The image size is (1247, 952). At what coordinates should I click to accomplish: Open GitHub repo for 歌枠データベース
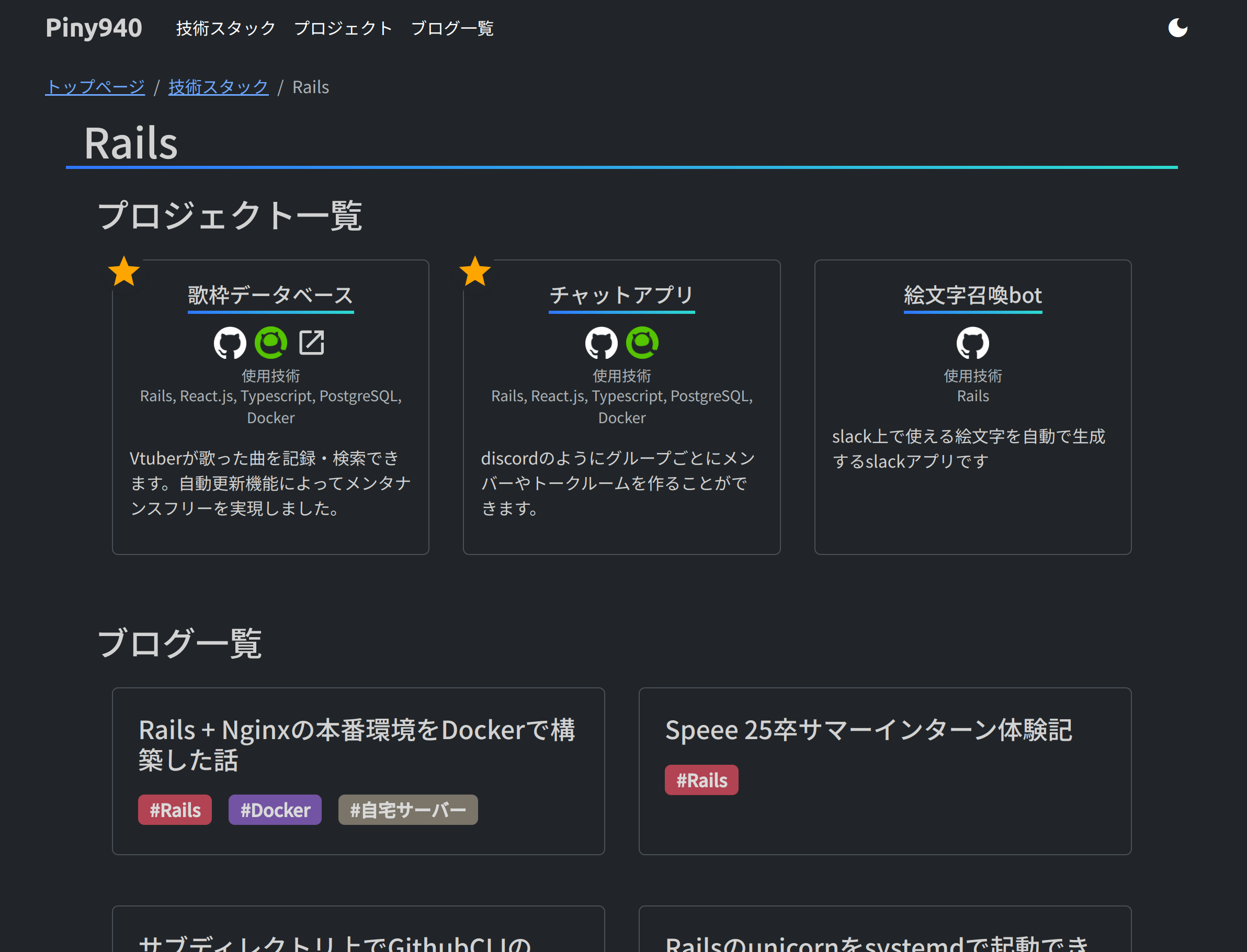pyautogui.click(x=230, y=343)
